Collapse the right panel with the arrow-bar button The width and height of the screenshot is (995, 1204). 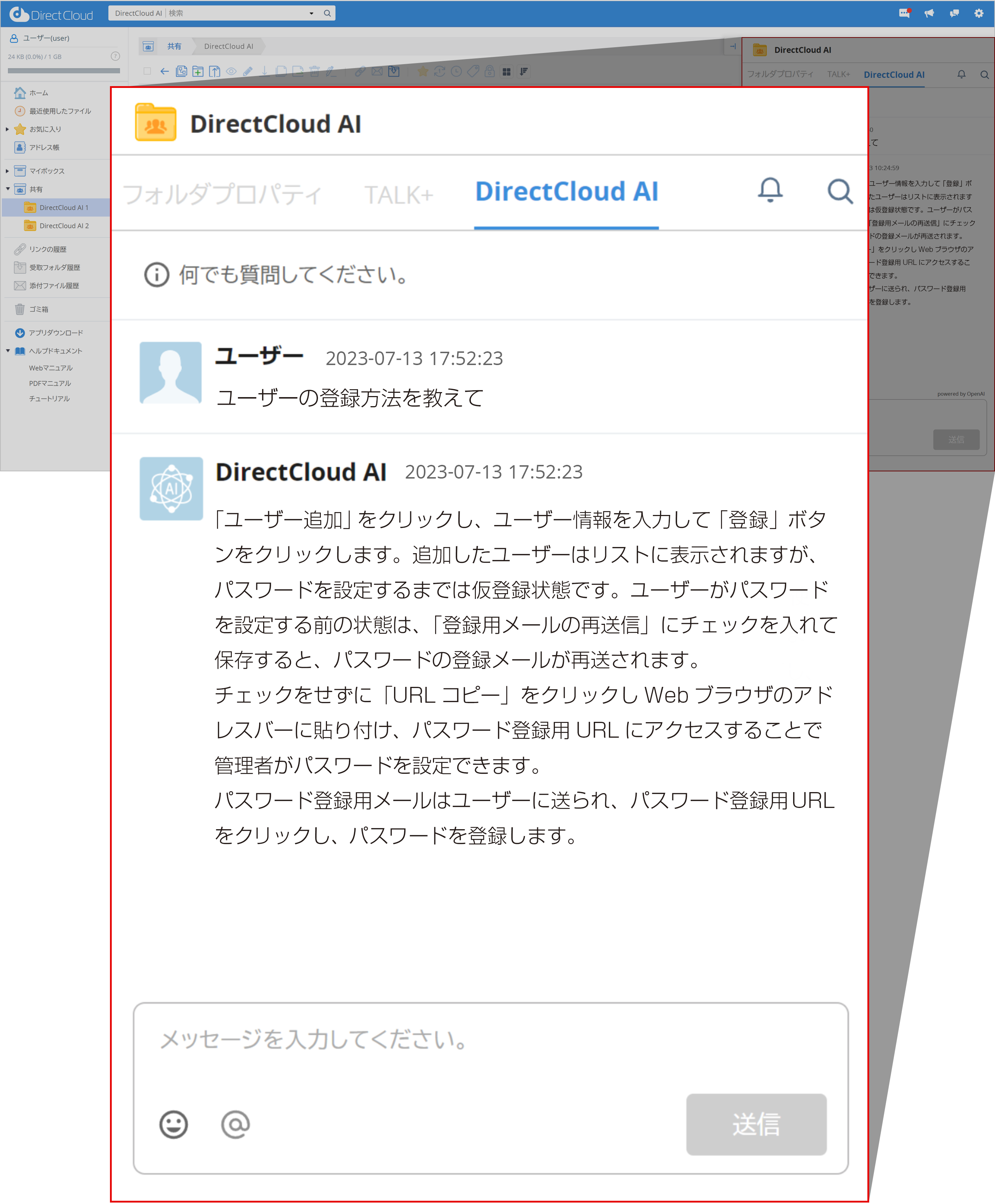click(x=733, y=46)
